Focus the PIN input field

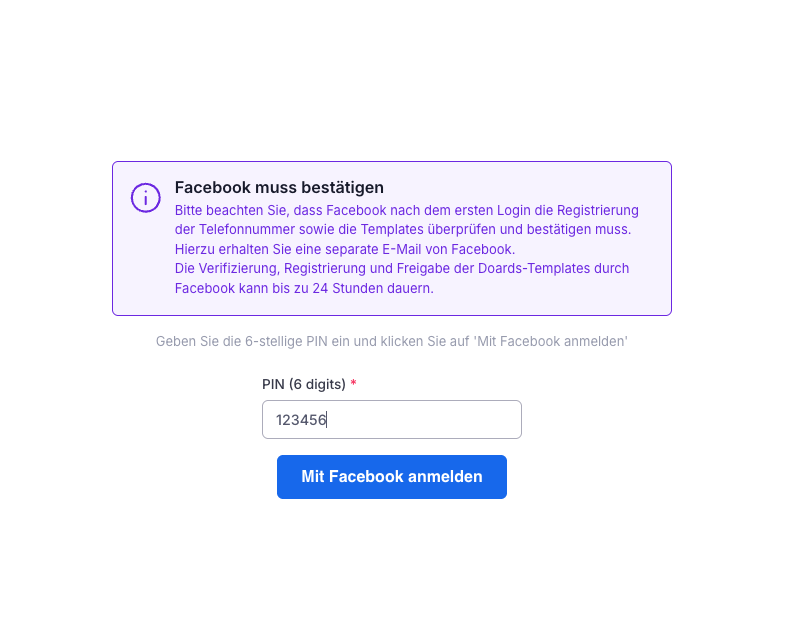(x=391, y=419)
